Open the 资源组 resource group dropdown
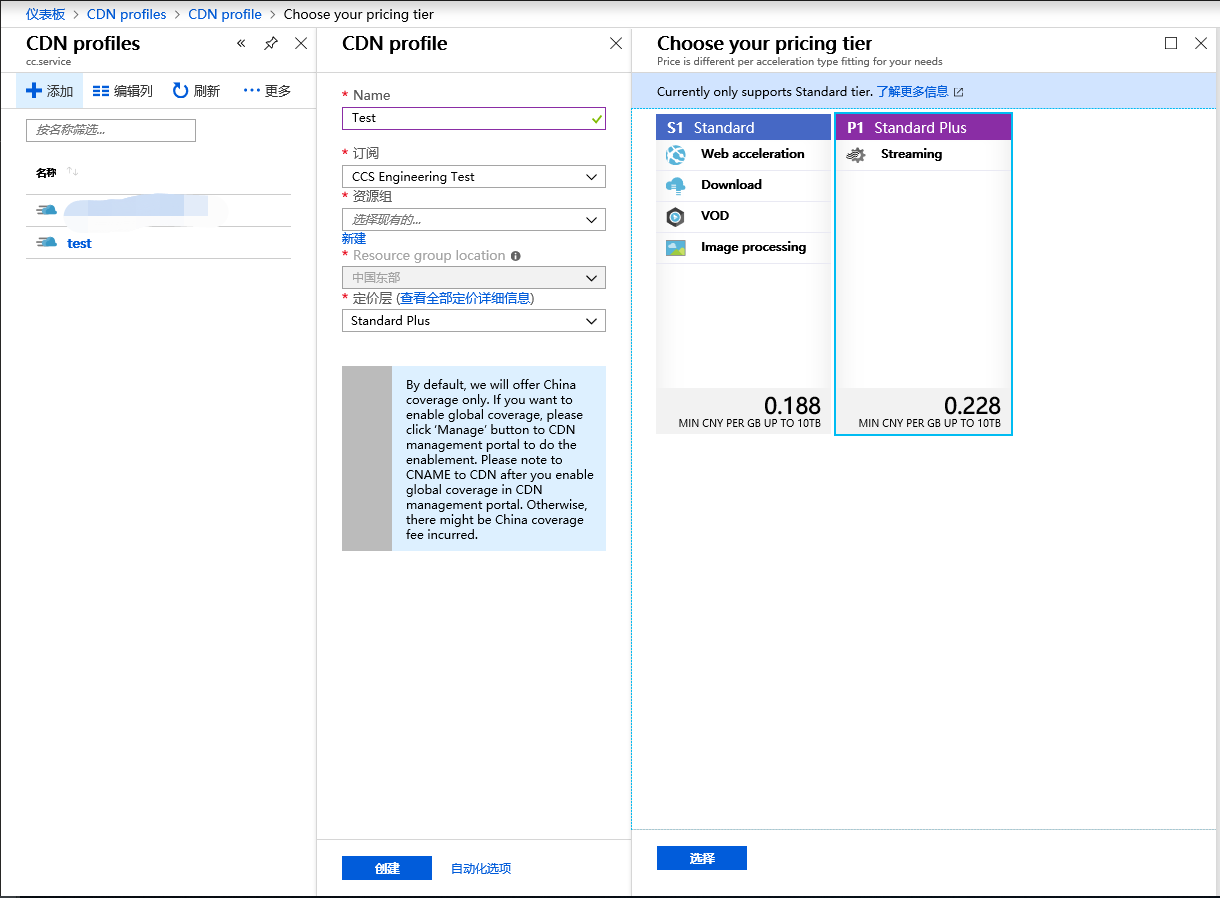 pos(474,219)
